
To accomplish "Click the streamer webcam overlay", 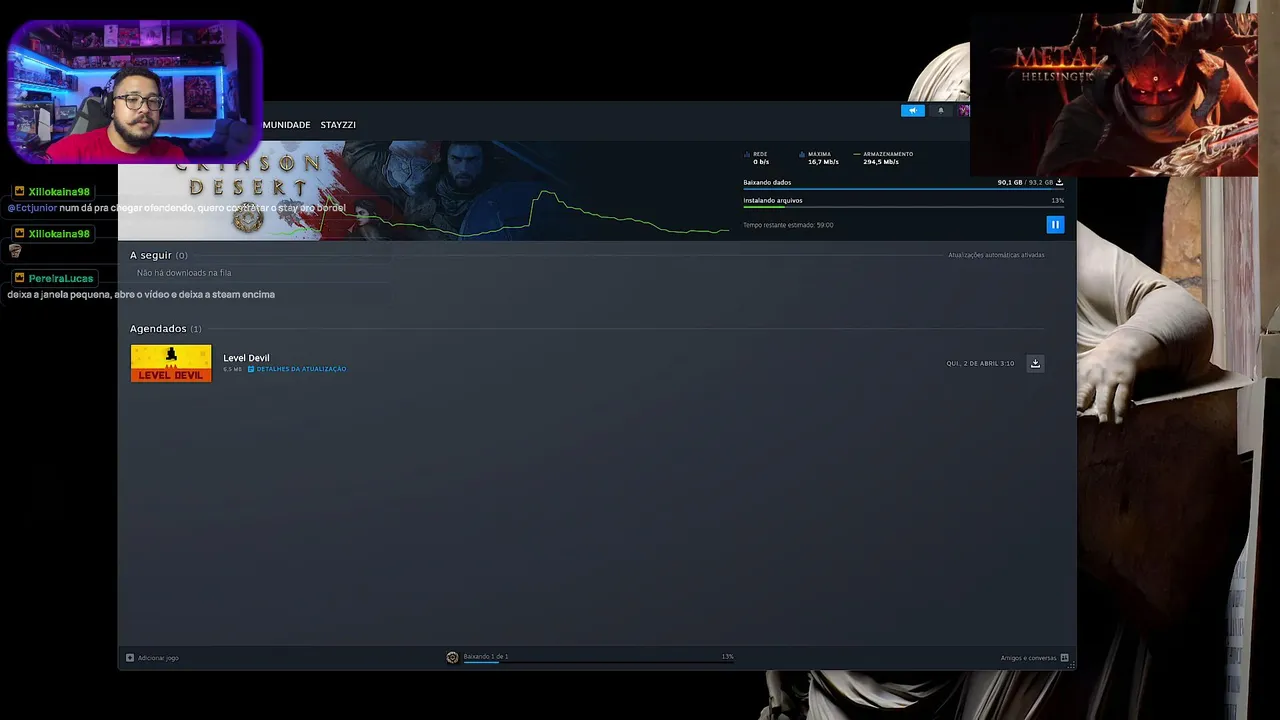I will point(134,92).
